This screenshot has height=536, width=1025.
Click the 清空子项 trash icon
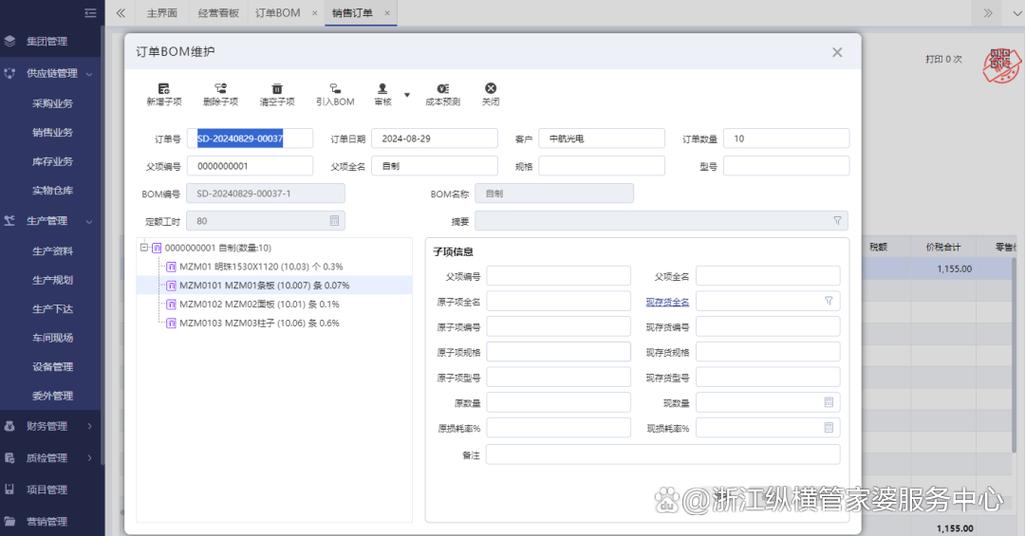277,88
